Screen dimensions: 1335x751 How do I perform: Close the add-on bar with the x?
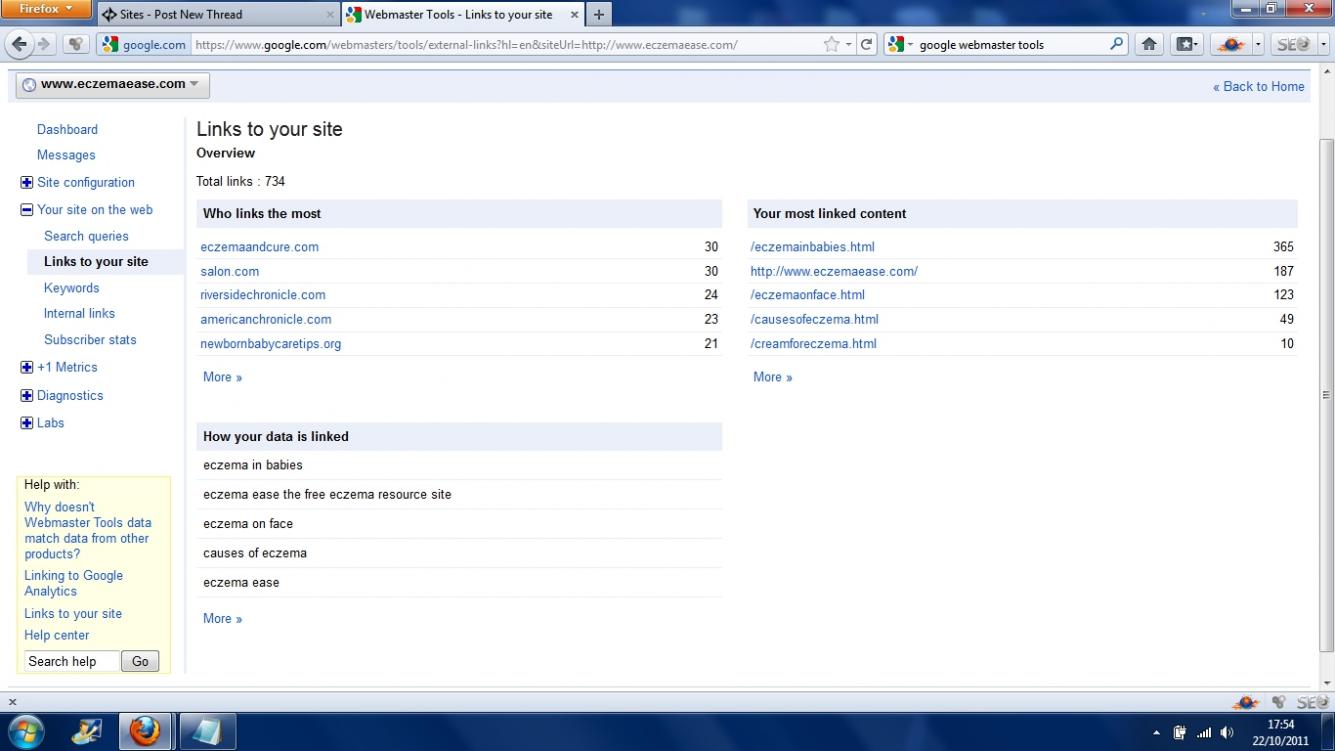coord(12,702)
